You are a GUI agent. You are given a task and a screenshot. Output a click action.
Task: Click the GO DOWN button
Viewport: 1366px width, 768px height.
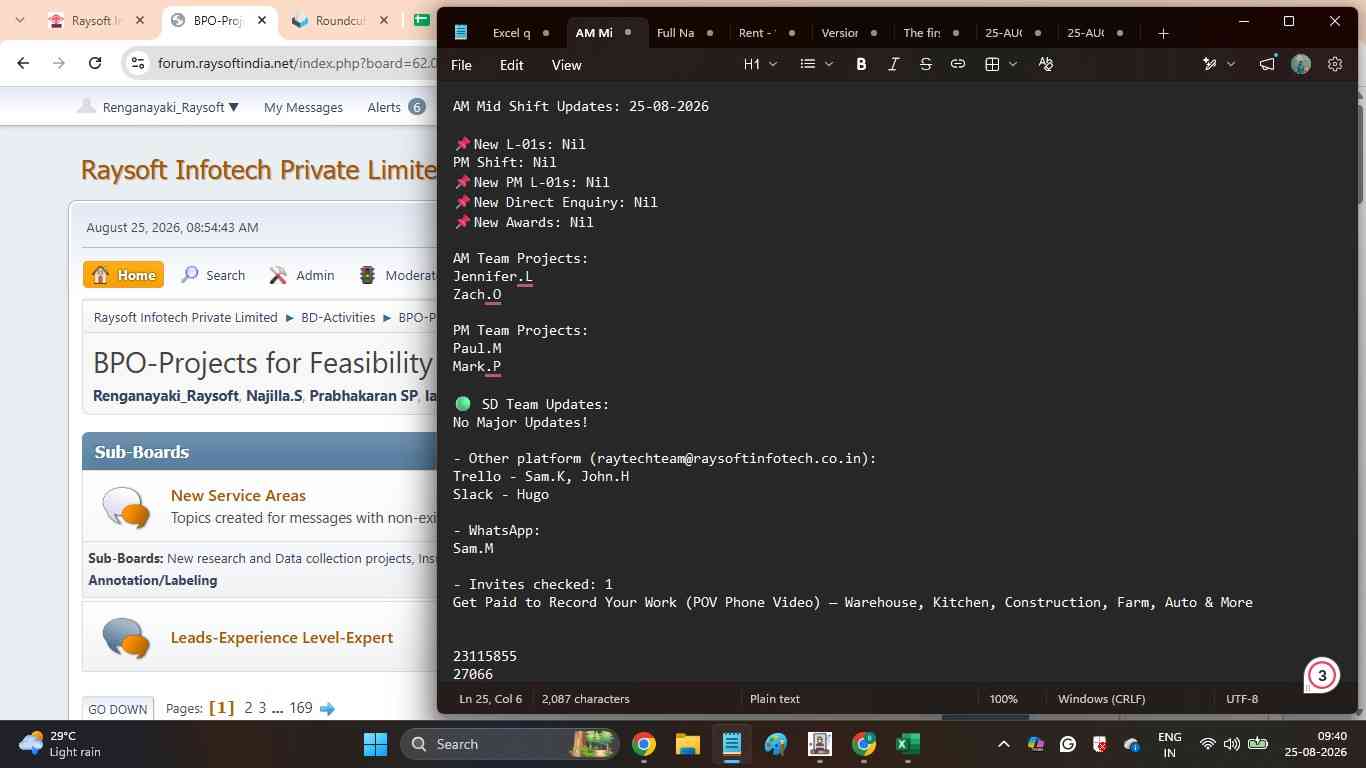tap(118, 709)
